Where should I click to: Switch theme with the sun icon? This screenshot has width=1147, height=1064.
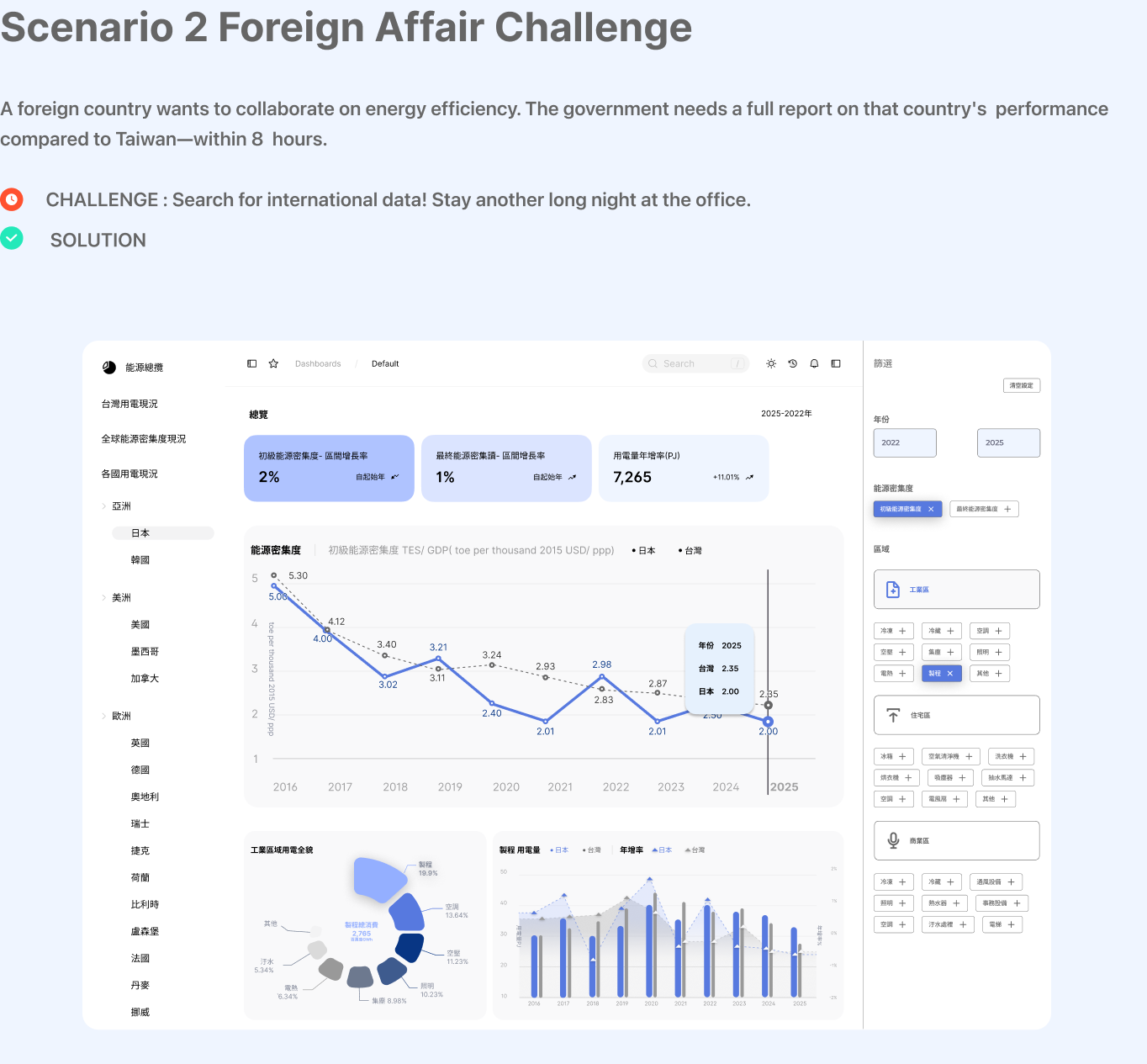point(771,363)
